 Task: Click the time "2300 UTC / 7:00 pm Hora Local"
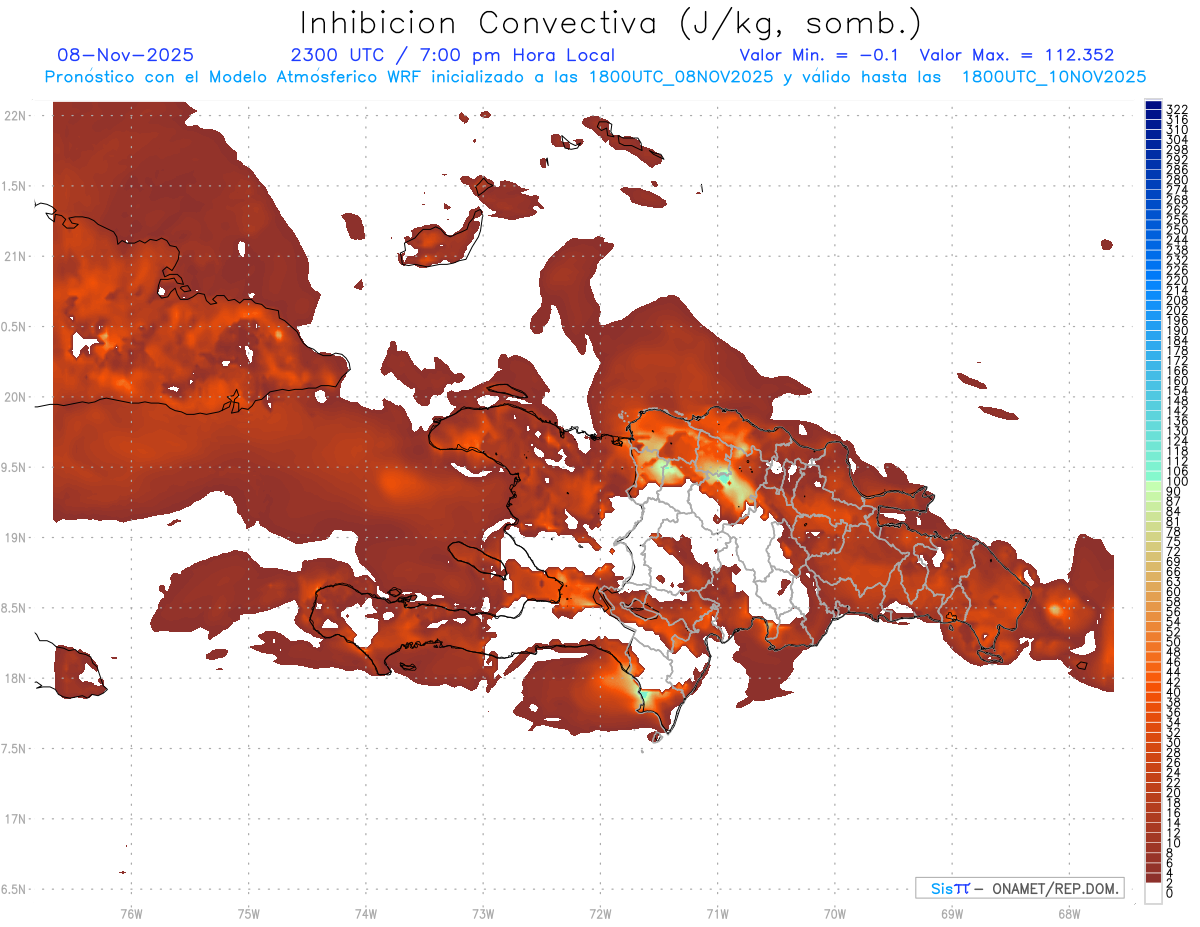(453, 55)
